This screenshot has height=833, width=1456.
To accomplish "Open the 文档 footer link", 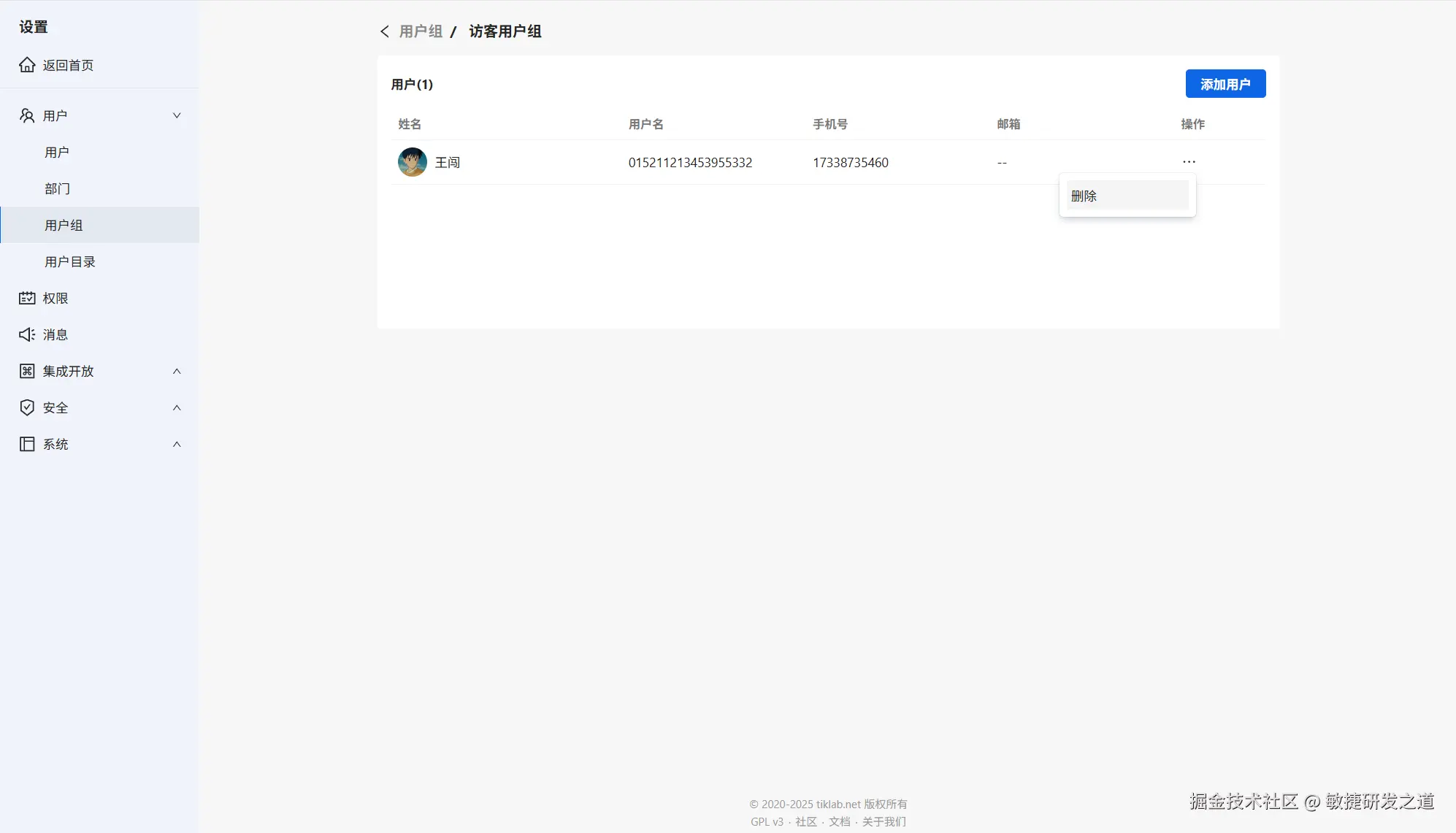I will click(839, 821).
